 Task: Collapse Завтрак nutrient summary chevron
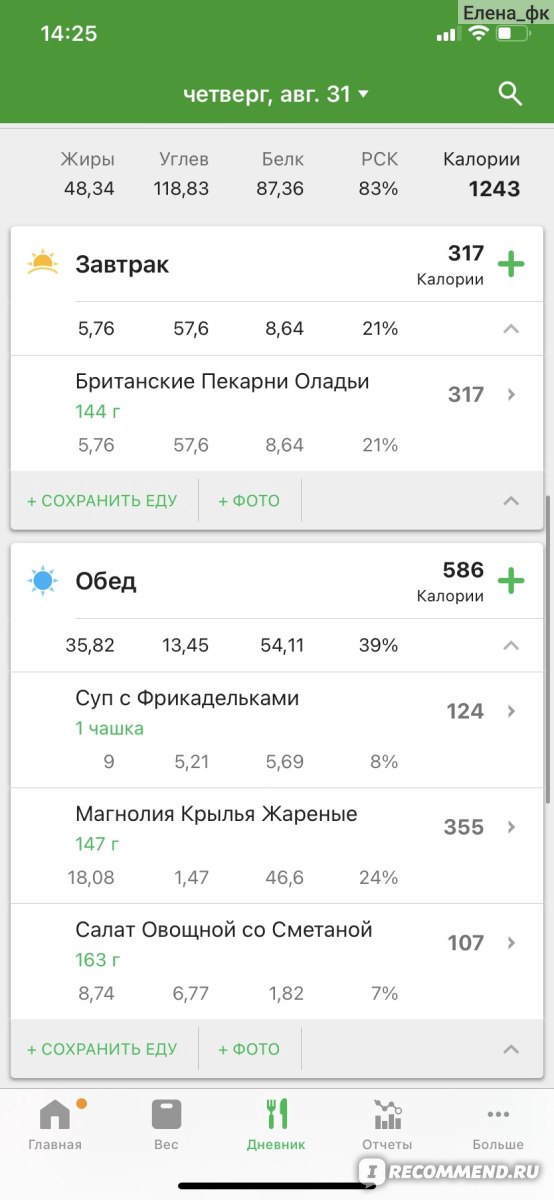[511, 329]
